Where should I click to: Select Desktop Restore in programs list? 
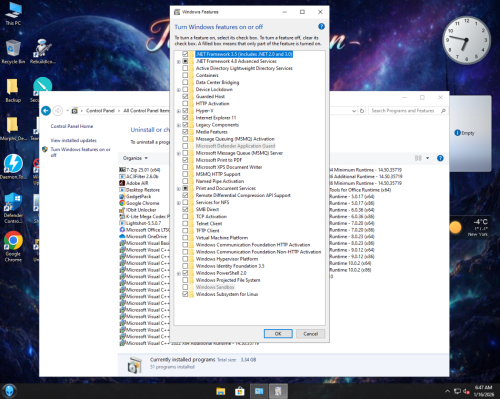pyautogui.click(x=143, y=190)
